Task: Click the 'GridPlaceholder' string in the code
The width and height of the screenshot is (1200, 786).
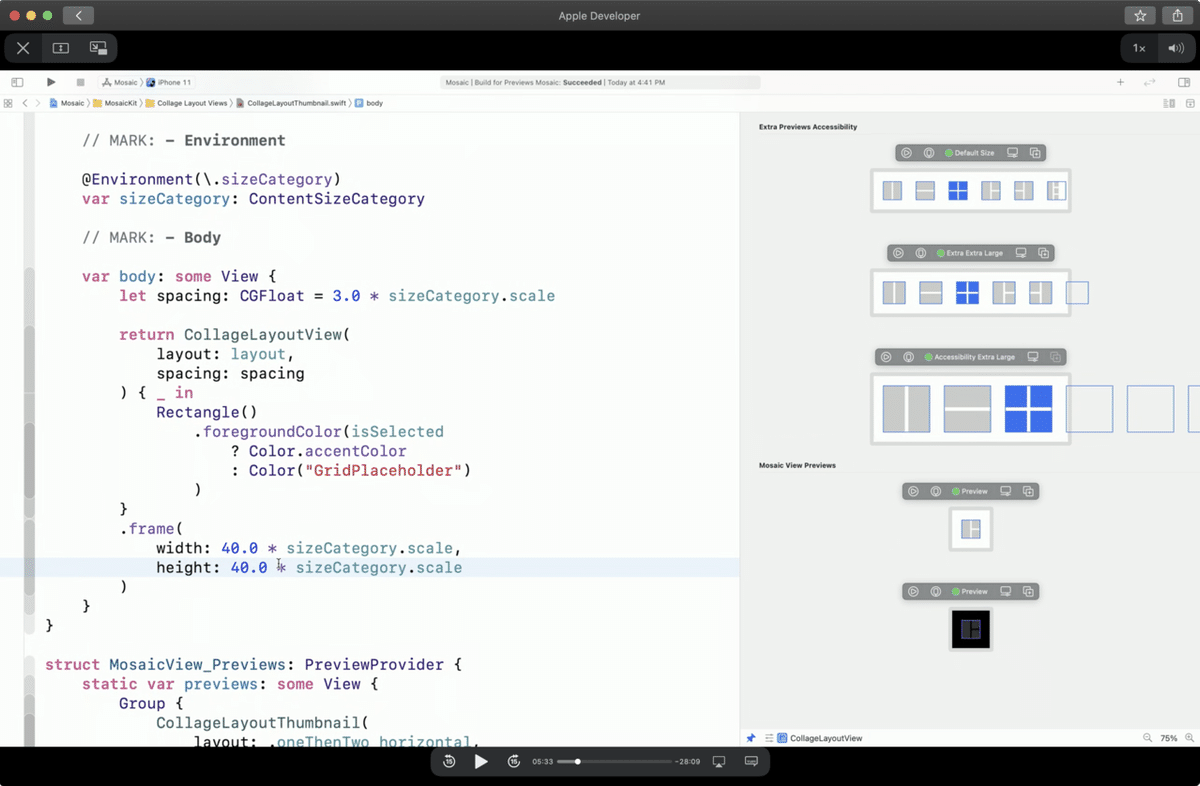Action: tap(386, 470)
